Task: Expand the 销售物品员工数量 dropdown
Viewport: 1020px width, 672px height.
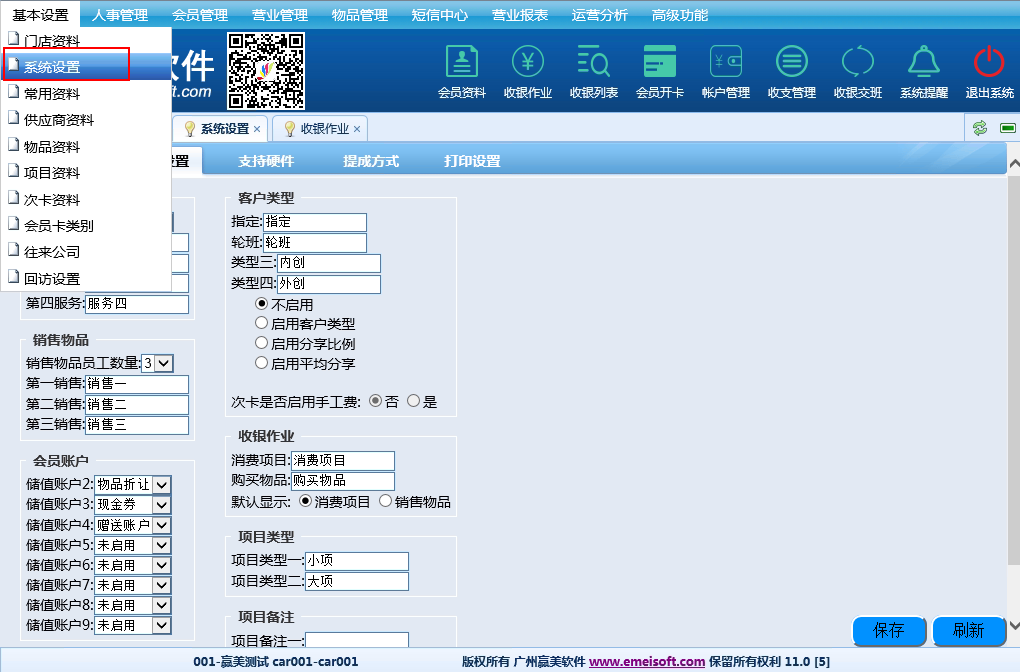Action: click(x=165, y=364)
